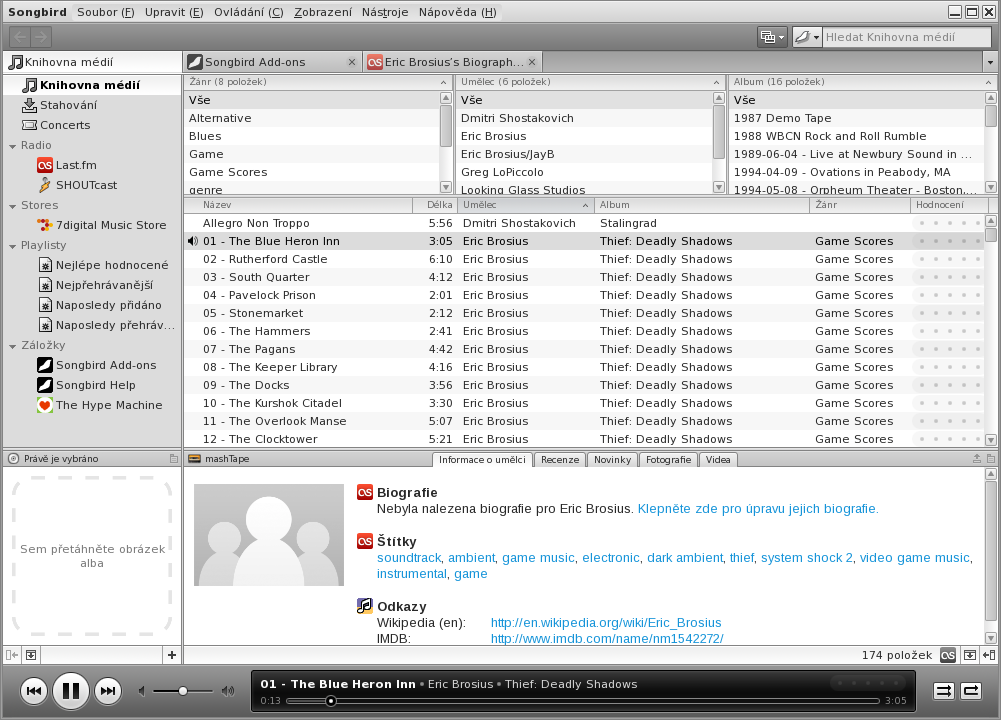Image resolution: width=1001 pixels, height=720 pixels.
Task: Open the media view layout dropdown
Action: [x=772, y=37]
